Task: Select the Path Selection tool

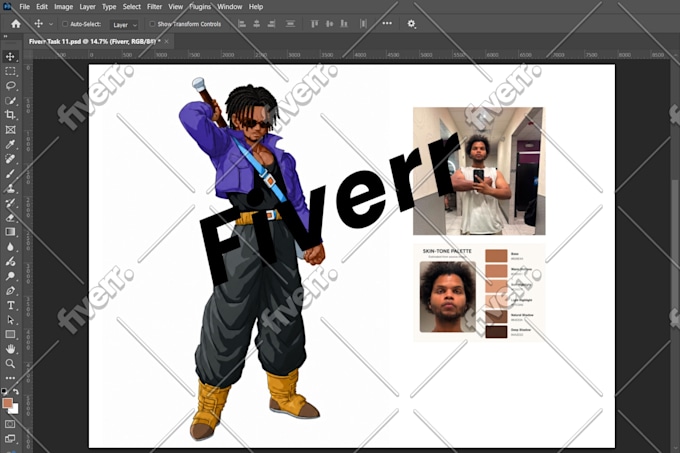Action: click(10, 320)
